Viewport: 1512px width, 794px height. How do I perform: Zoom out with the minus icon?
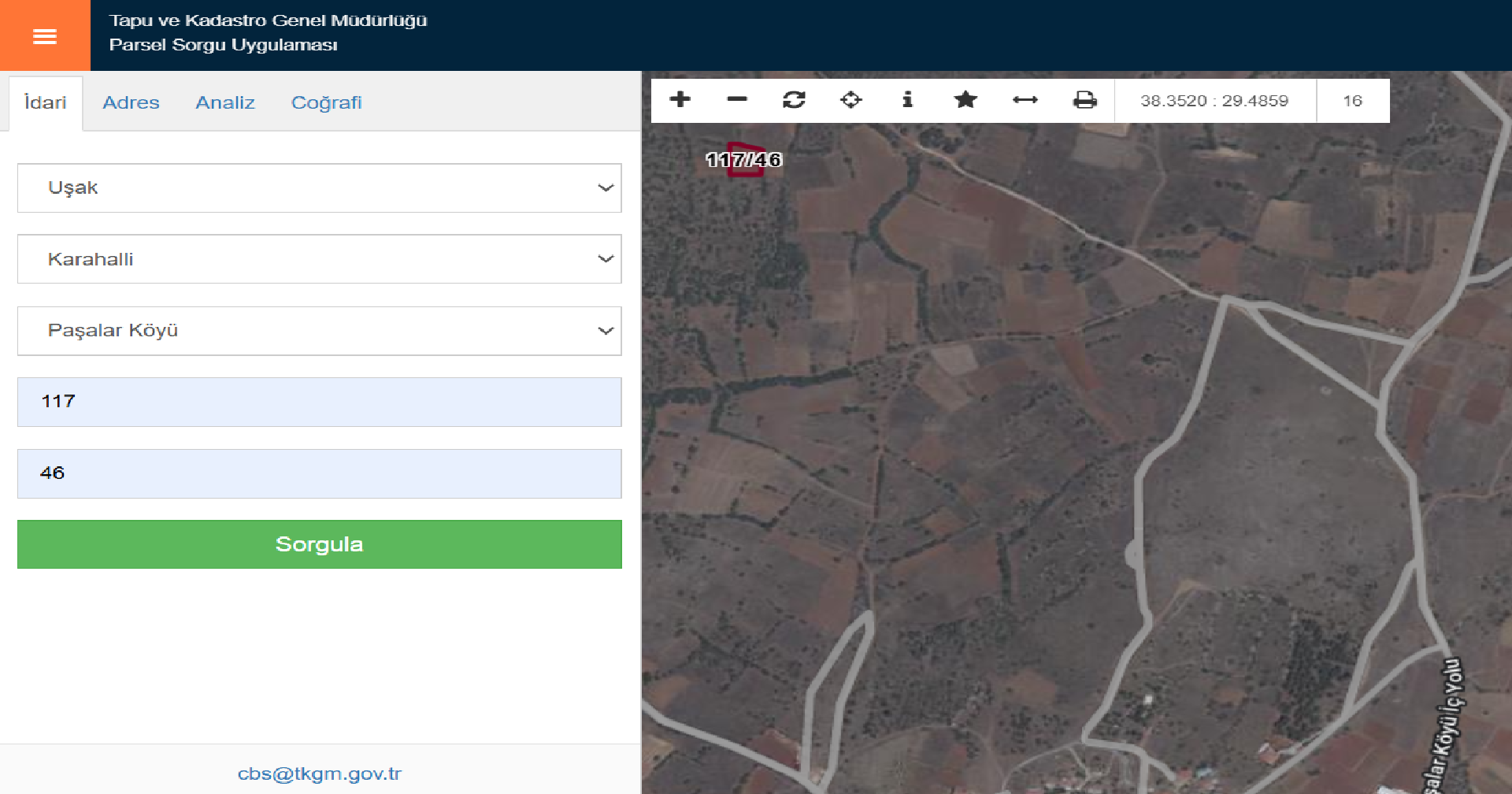pos(737,99)
